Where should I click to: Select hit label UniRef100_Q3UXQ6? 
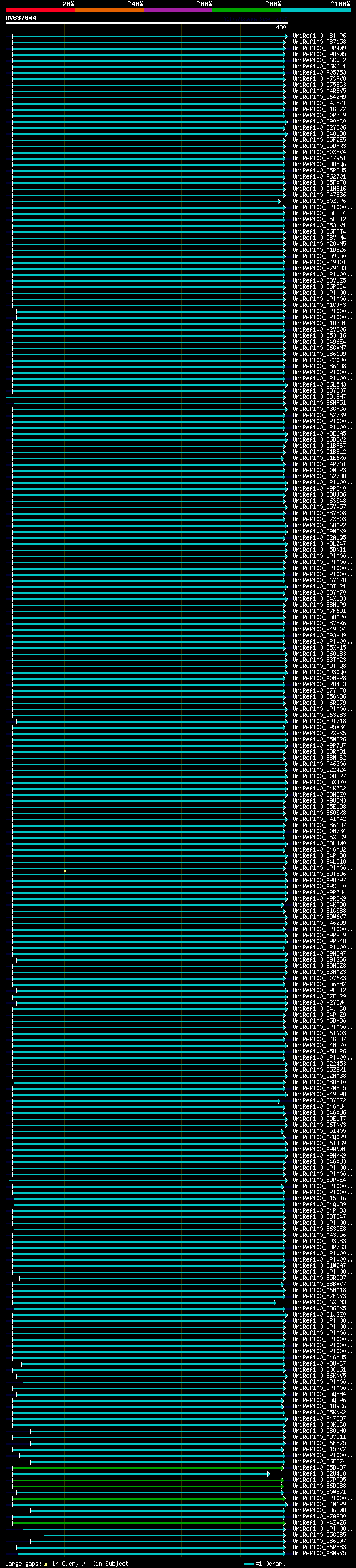tap(319, 164)
